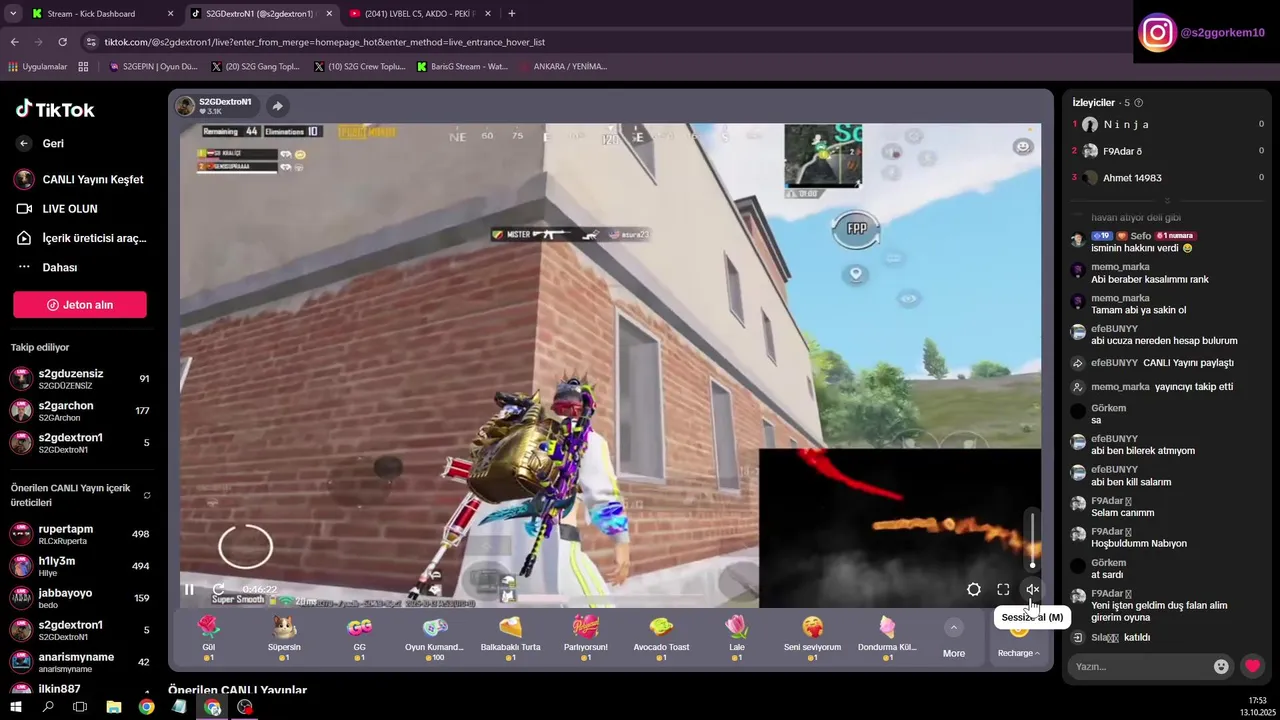The height and width of the screenshot is (720, 1280).
Task: Open followed channel s2garchon
Action: tap(80, 411)
